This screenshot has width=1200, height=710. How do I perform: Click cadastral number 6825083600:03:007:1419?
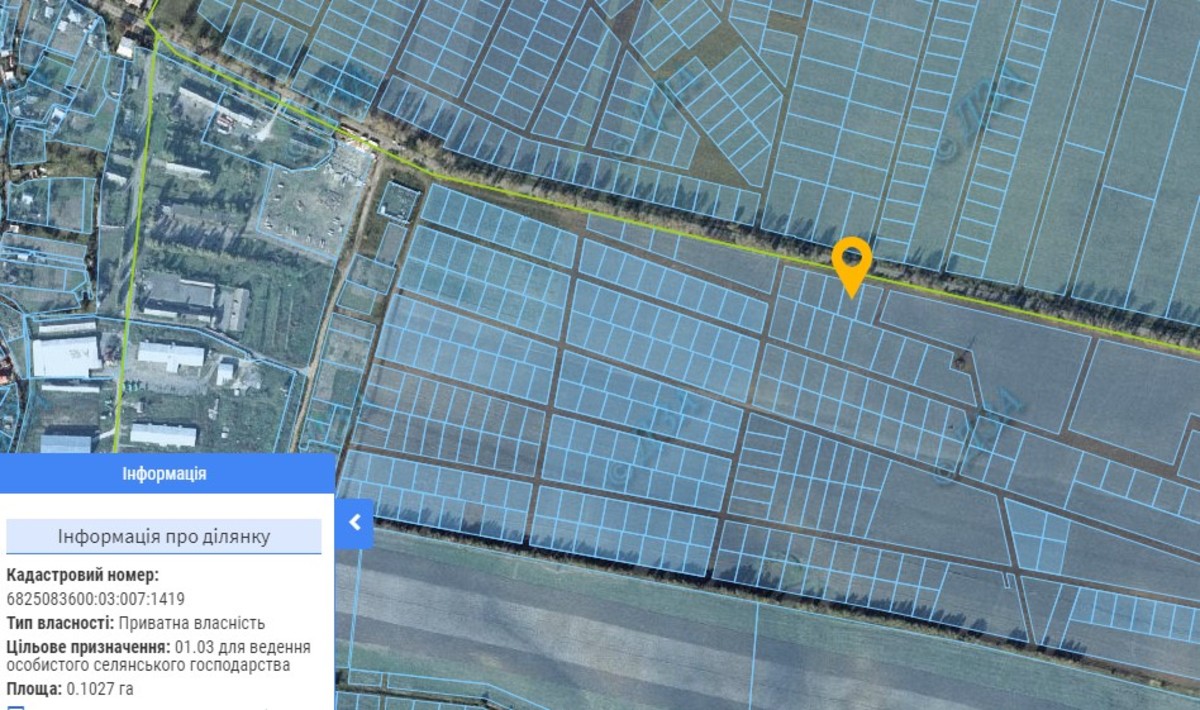point(95,599)
